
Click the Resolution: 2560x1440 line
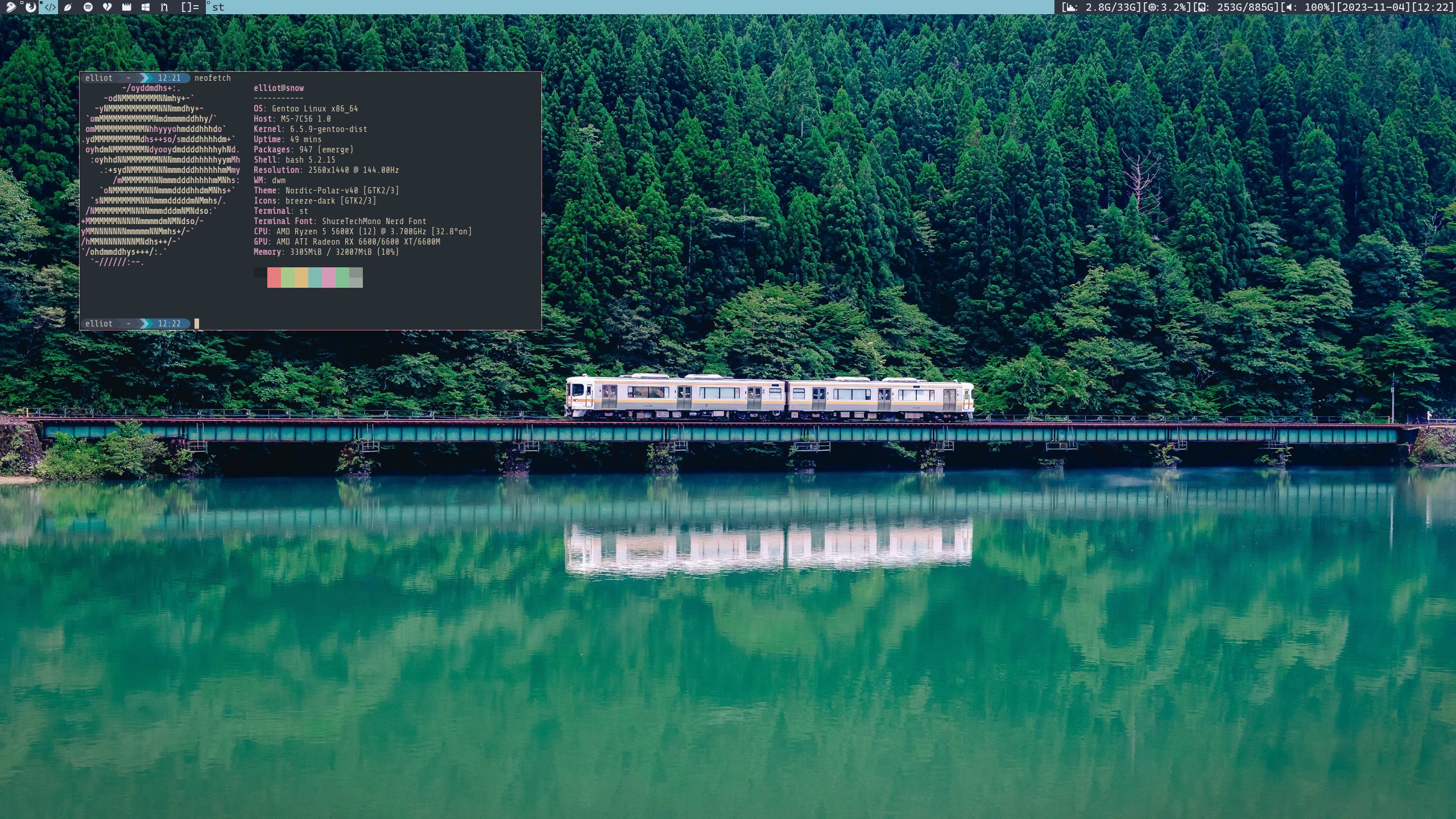[x=326, y=170]
